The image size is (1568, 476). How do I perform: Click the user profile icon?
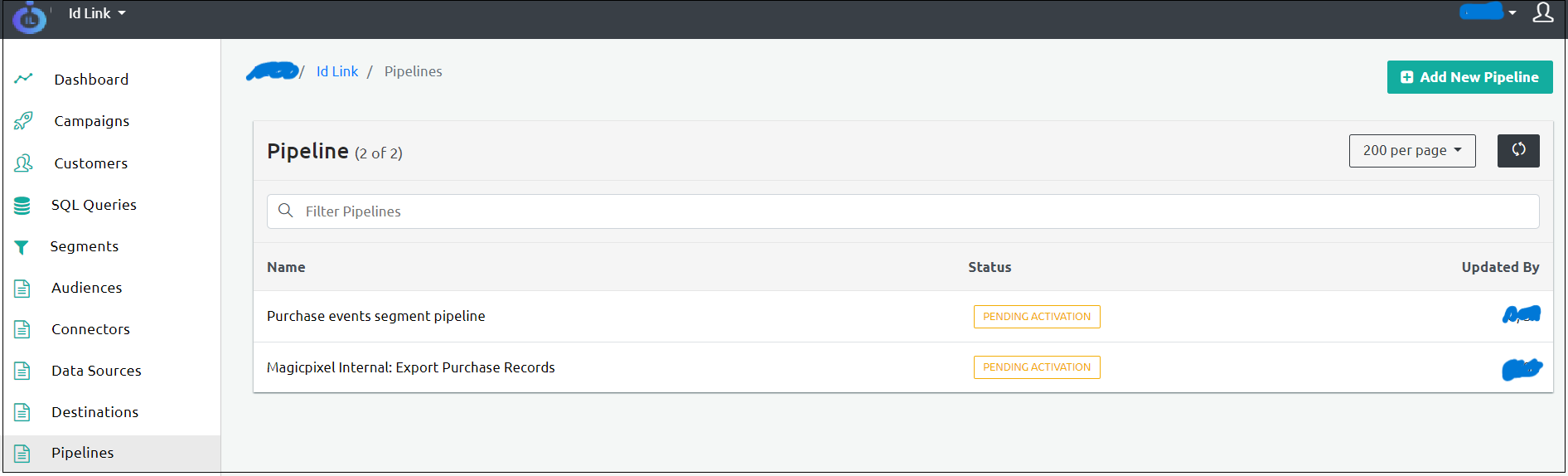pyautogui.click(x=1542, y=12)
